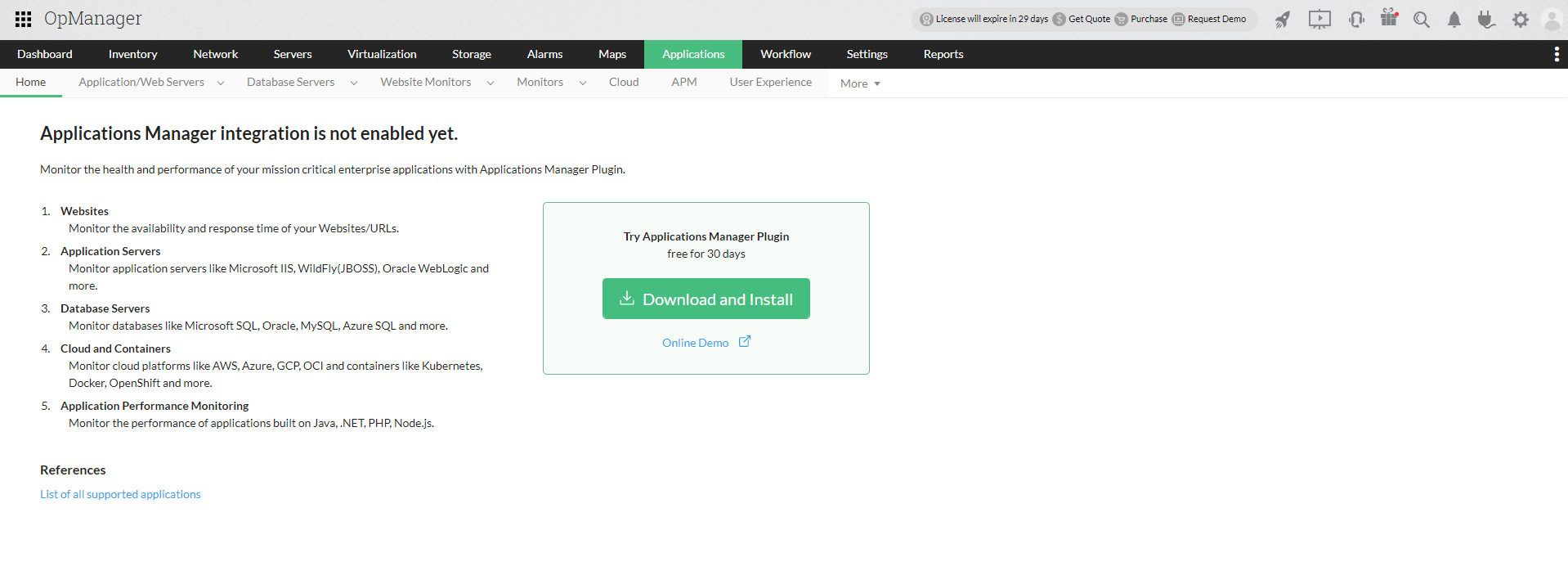Open the Reports tab
This screenshot has height=580, width=1568.
click(x=943, y=54)
